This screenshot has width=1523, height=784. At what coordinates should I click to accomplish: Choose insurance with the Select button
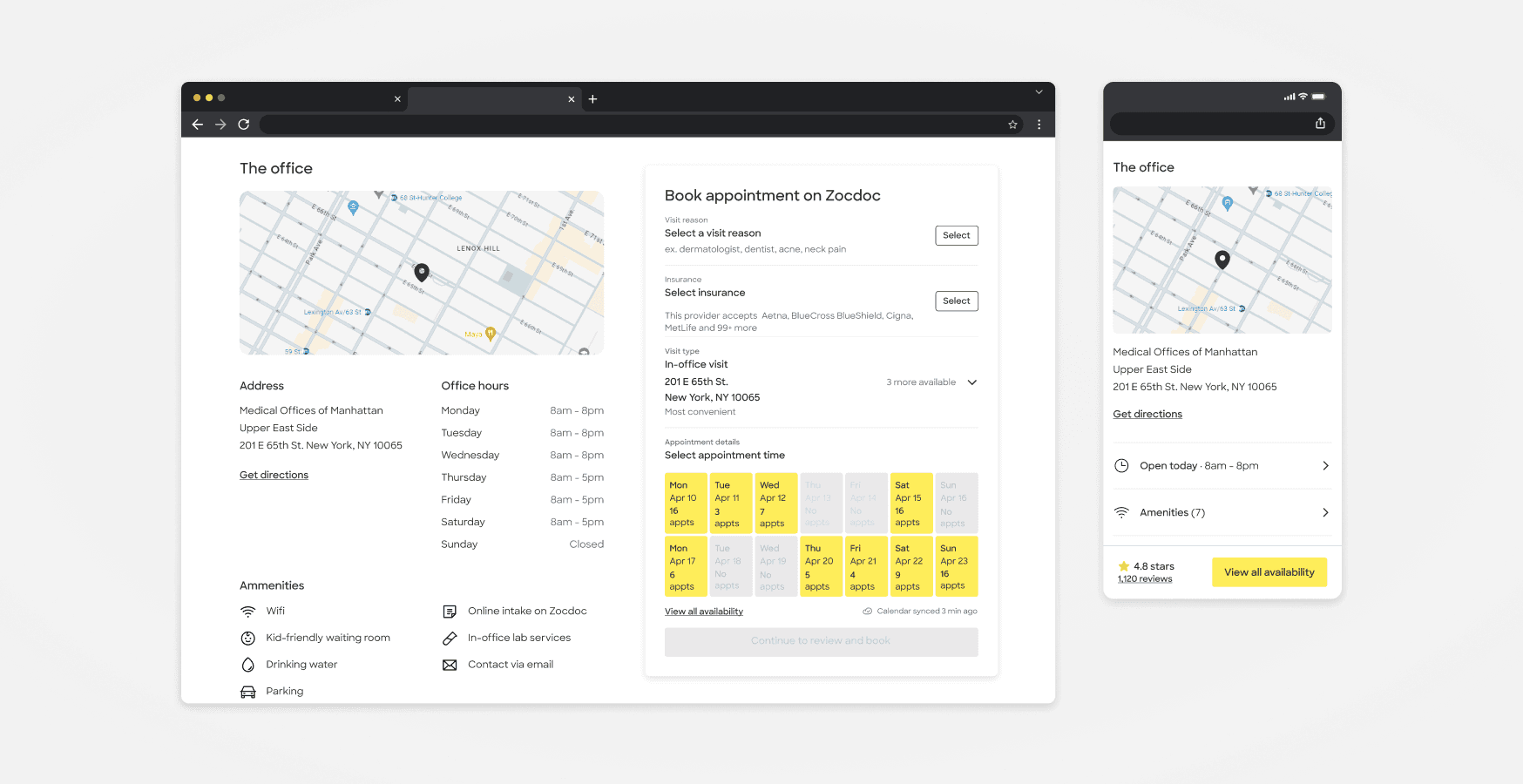coord(956,301)
